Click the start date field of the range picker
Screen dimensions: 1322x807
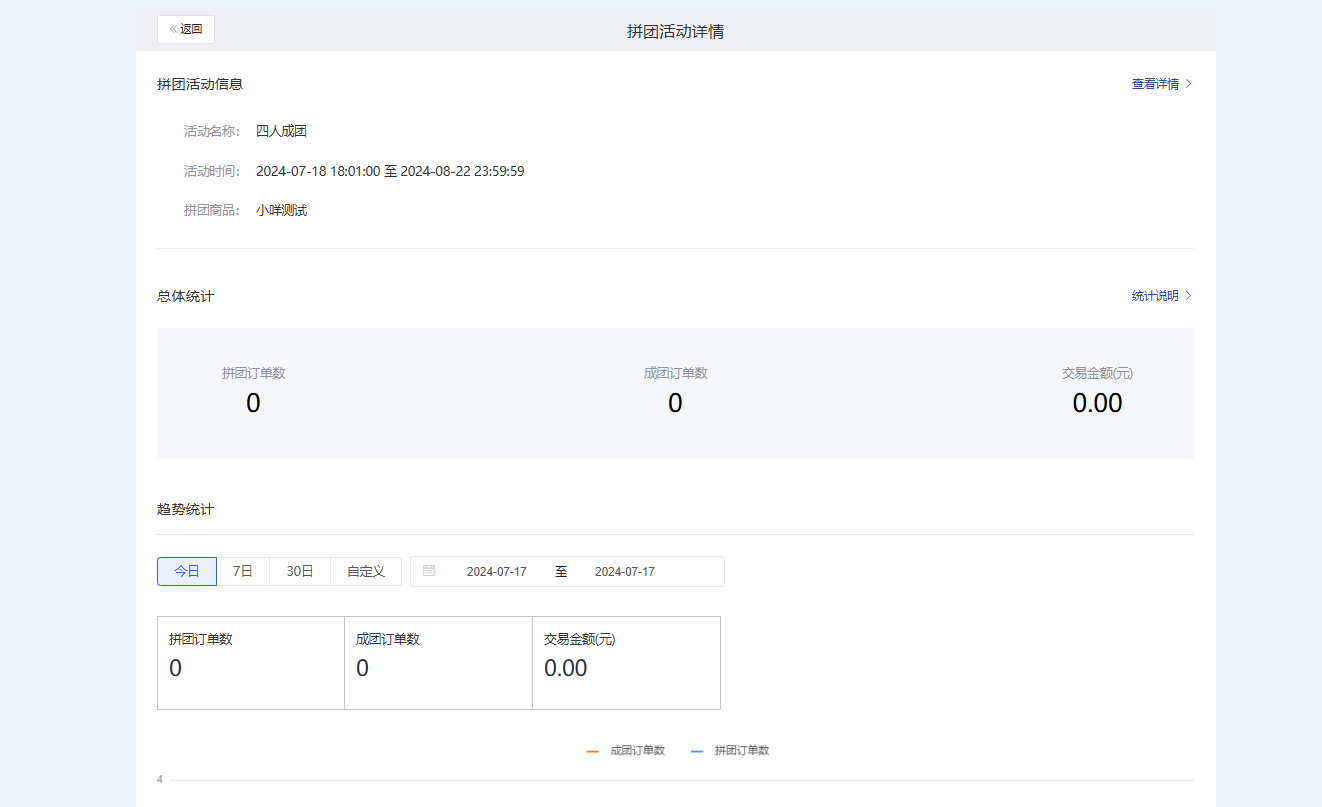pyautogui.click(x=497, y=572)
